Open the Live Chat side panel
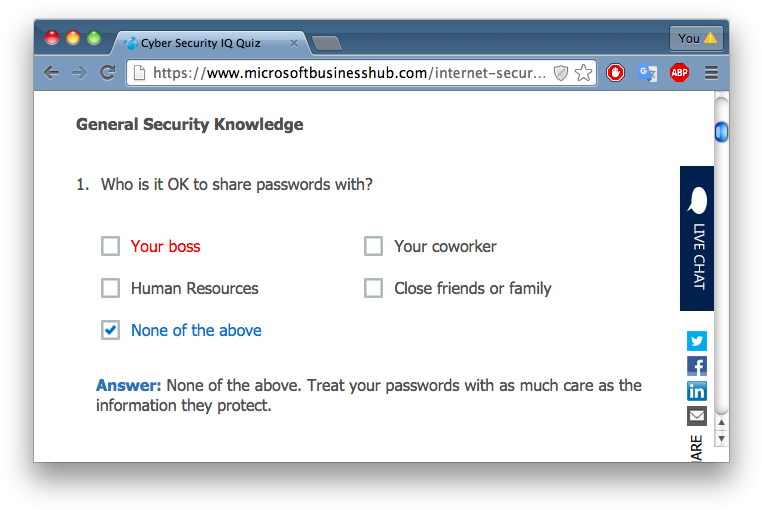Screen dimensions: 762x510 (x=697, y=238)
